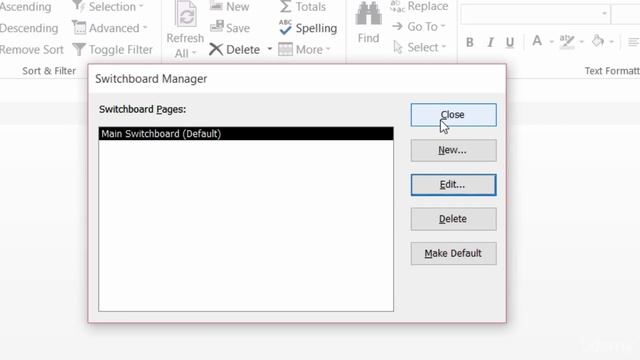This screenshot has height=360, width=640.
Task: Click Make Default button
Action: pyautogui.click(x=453, y=253)
